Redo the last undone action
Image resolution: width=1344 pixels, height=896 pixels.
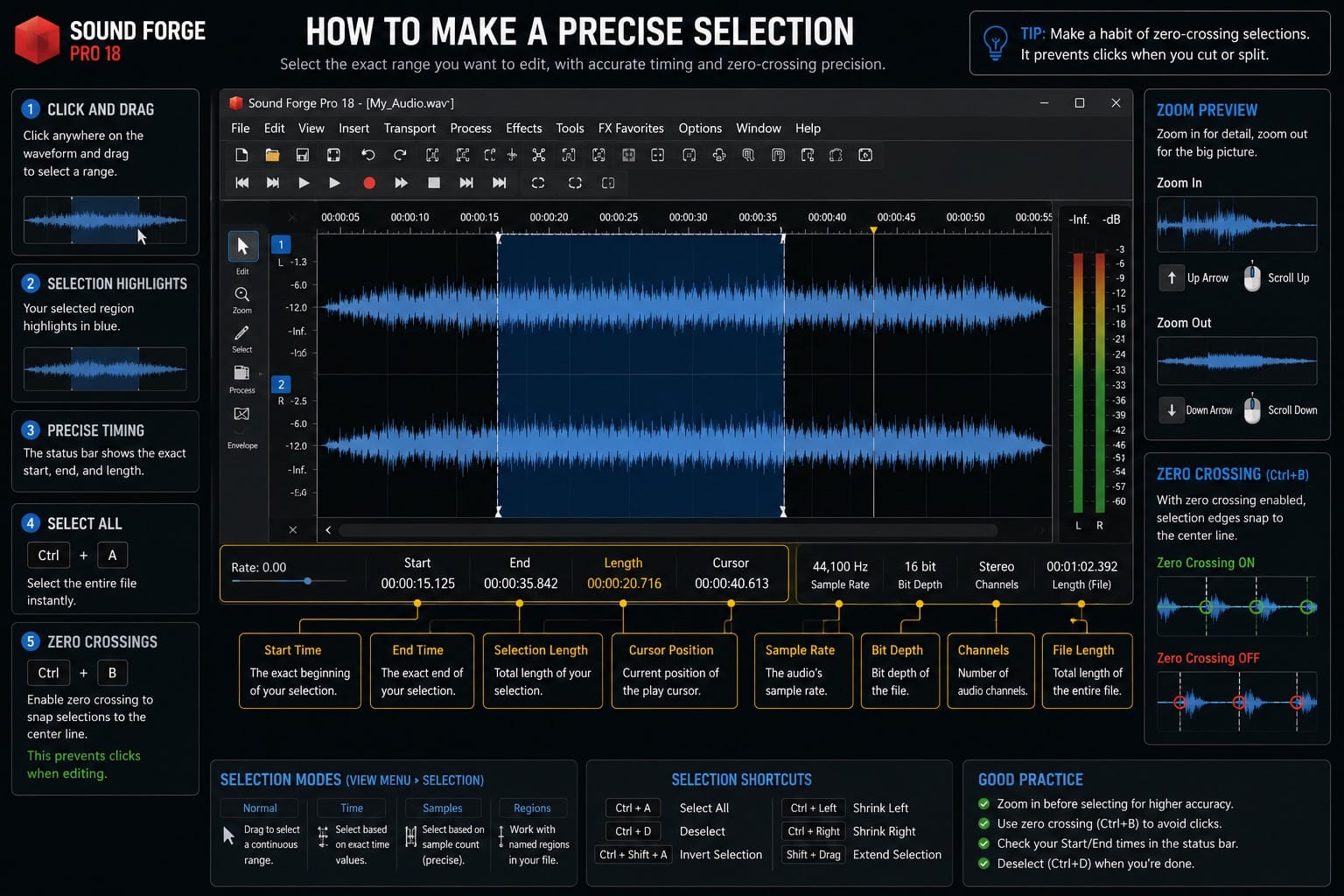[400, 155]
